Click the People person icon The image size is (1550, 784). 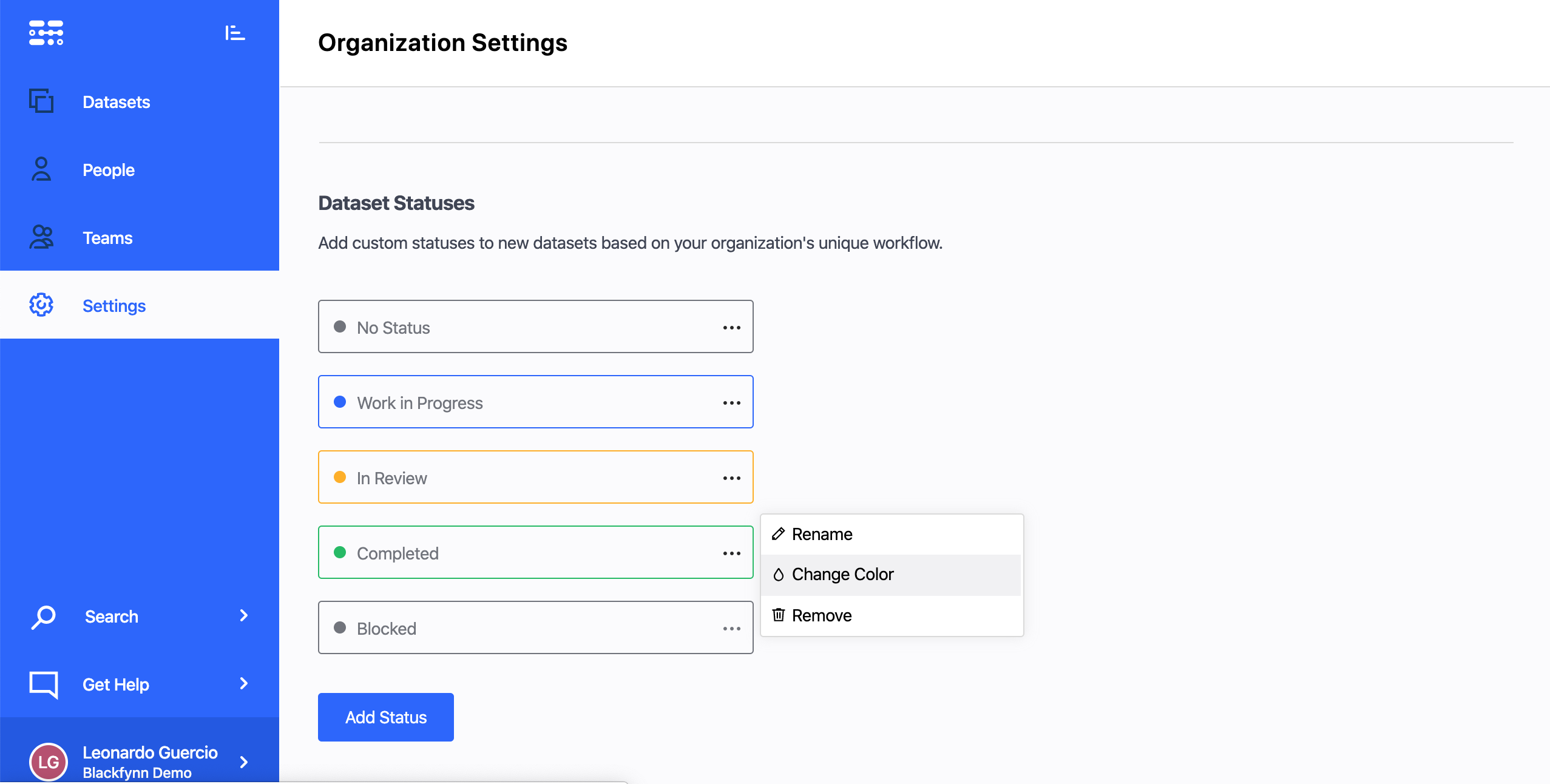(41, 169)
